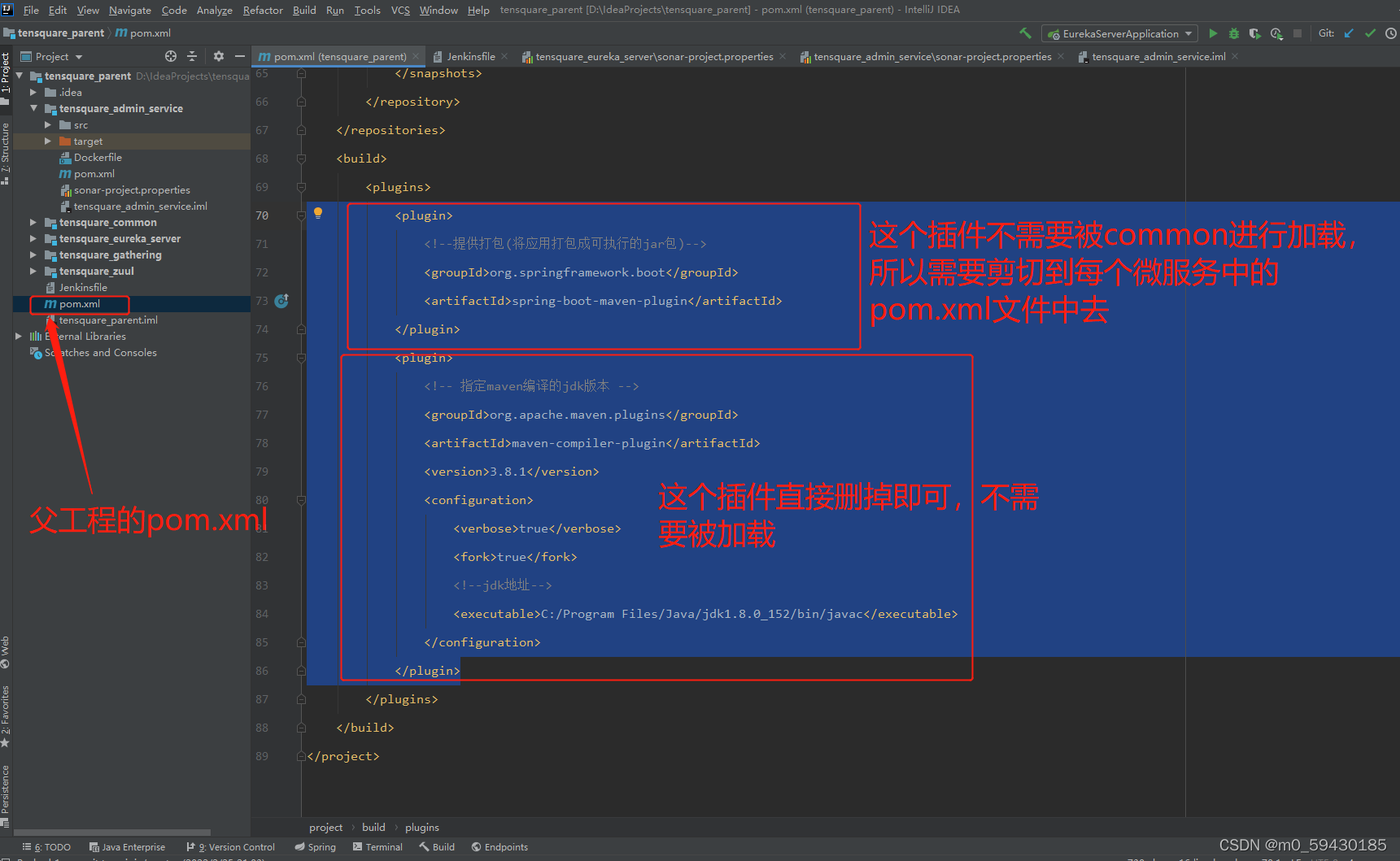Run with coverage icon in toolbar
This screenshot has height=861, width=1400.
pos(1255,33)
